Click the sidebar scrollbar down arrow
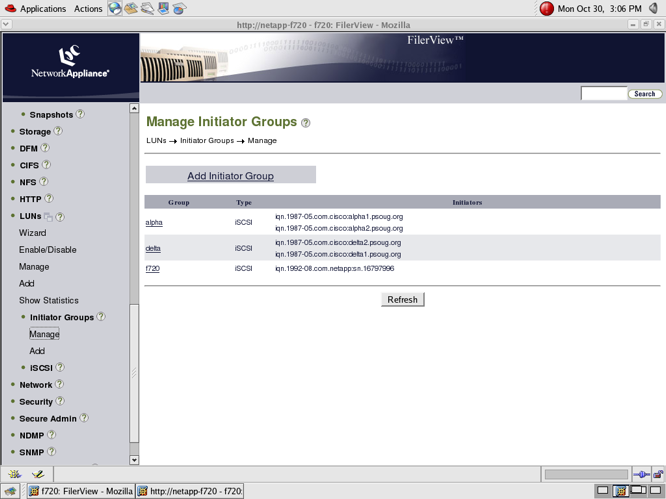Image resolution: width=666 pixels, height=499 pixels. (134, 460)
